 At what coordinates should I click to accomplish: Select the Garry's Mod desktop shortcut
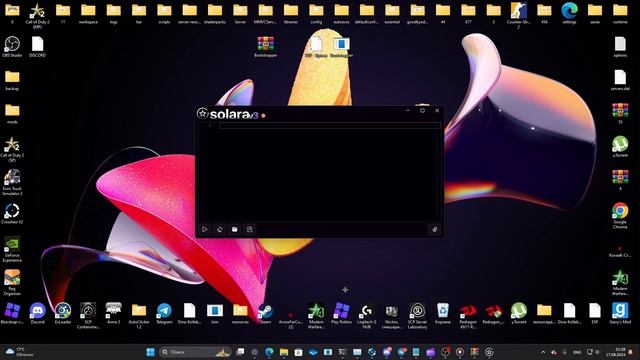click(x=620, y=313)
